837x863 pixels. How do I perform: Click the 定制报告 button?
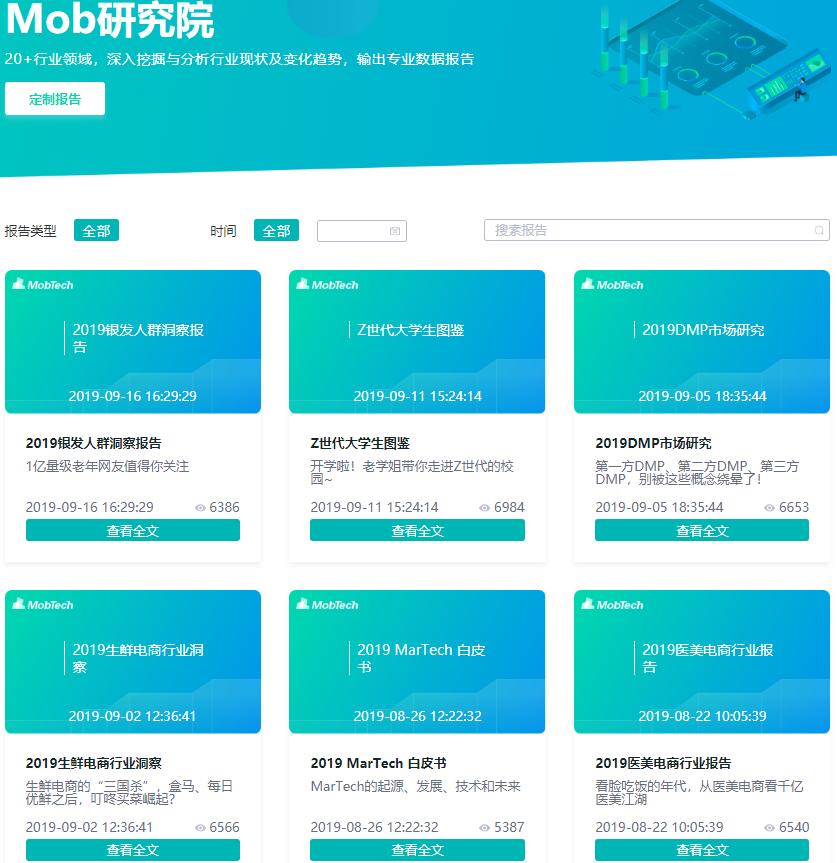click(x=55, y=99)
